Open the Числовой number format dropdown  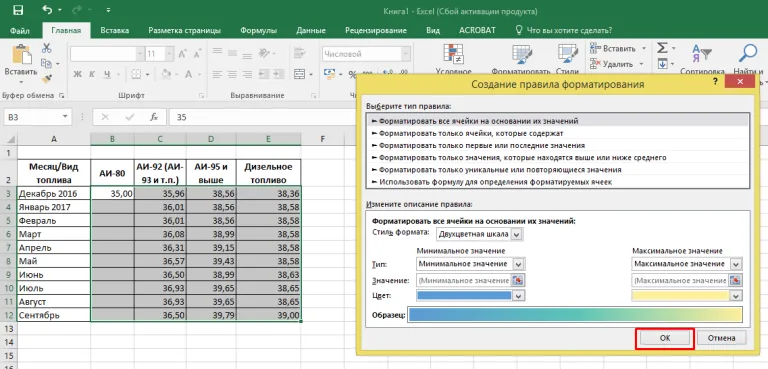(406, 54)
